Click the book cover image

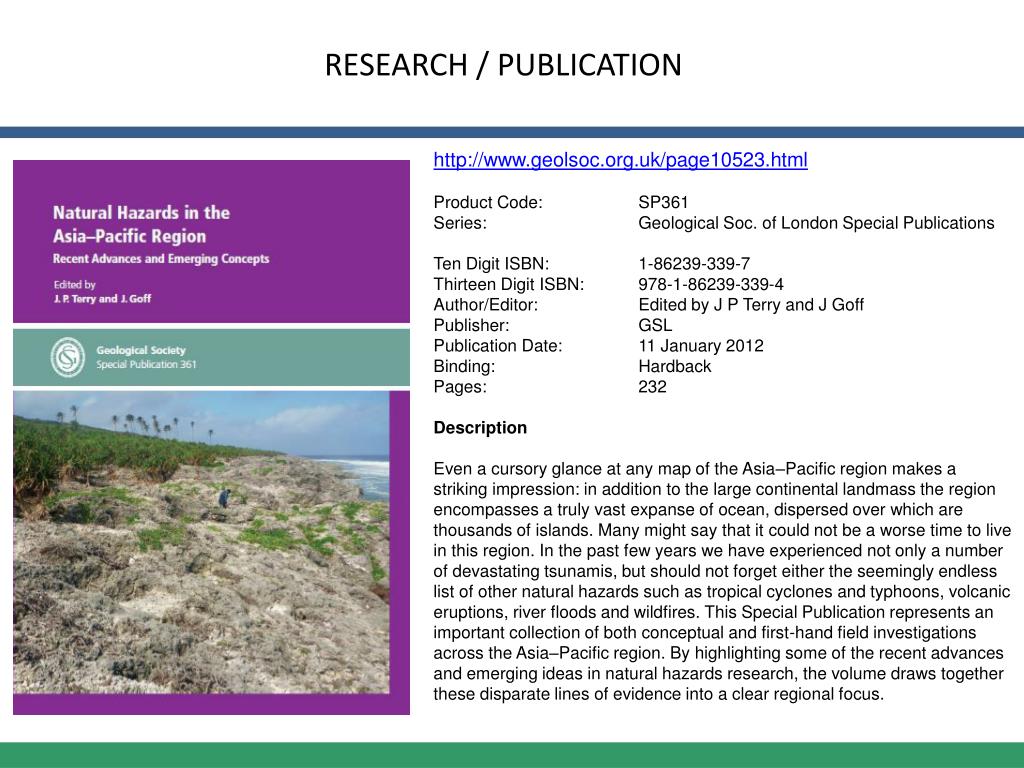[212, 437]
